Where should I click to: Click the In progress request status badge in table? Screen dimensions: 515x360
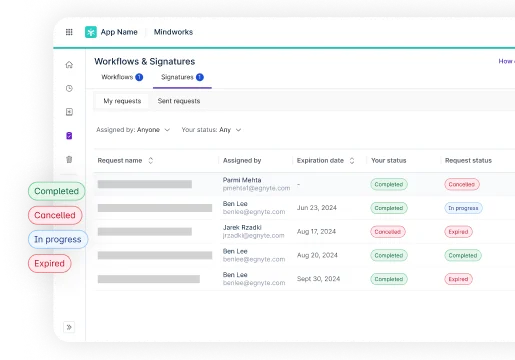click(463, 208)
